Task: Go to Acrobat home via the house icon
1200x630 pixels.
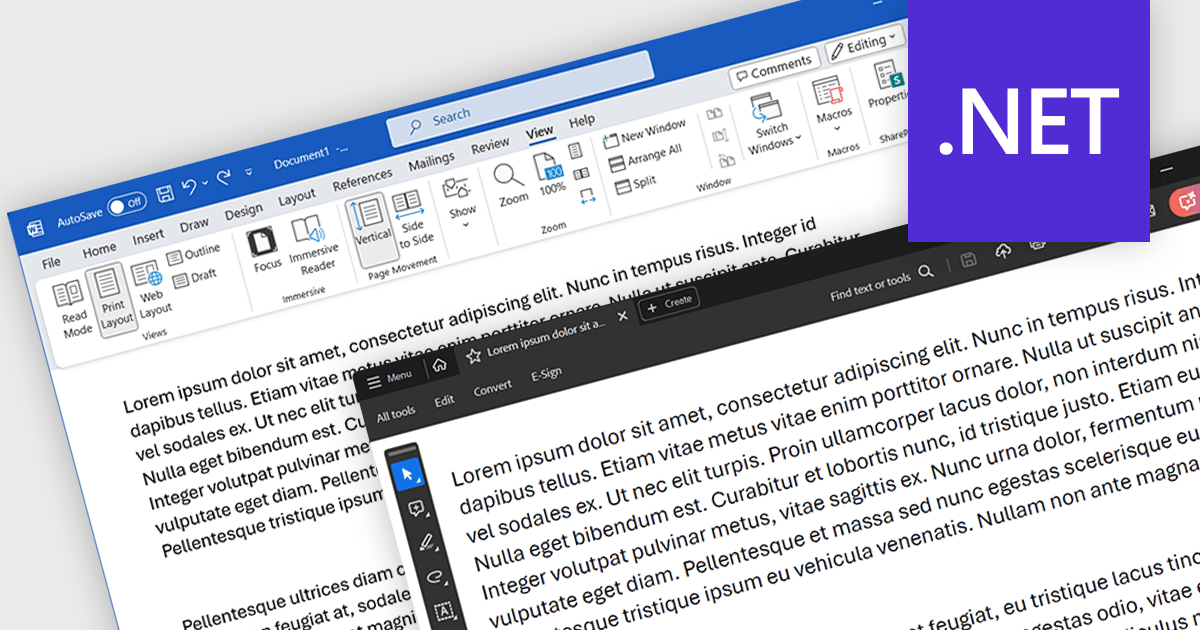Action: [440, 365]
